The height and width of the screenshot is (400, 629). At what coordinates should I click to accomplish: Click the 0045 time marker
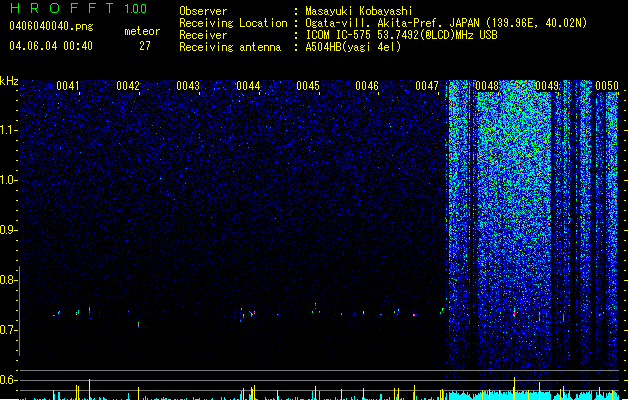click(x=308, y=86)
